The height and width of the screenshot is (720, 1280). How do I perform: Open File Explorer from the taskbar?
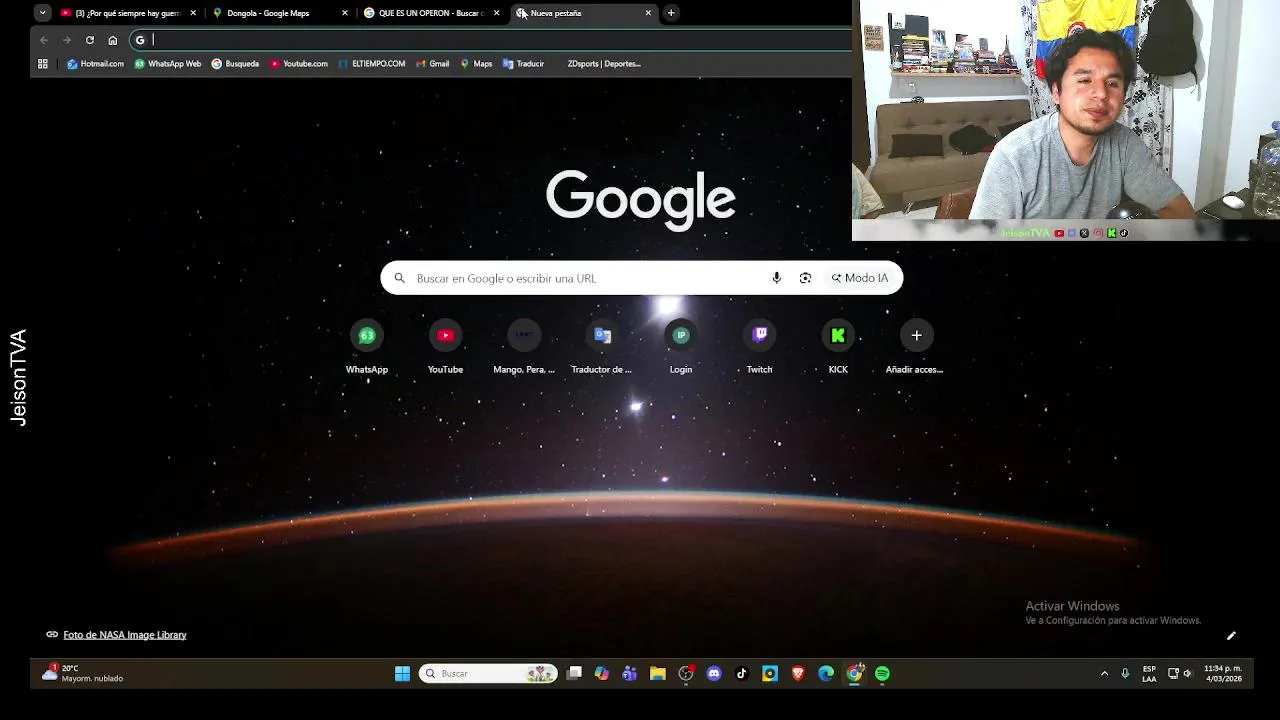click(x=658, y=673)
